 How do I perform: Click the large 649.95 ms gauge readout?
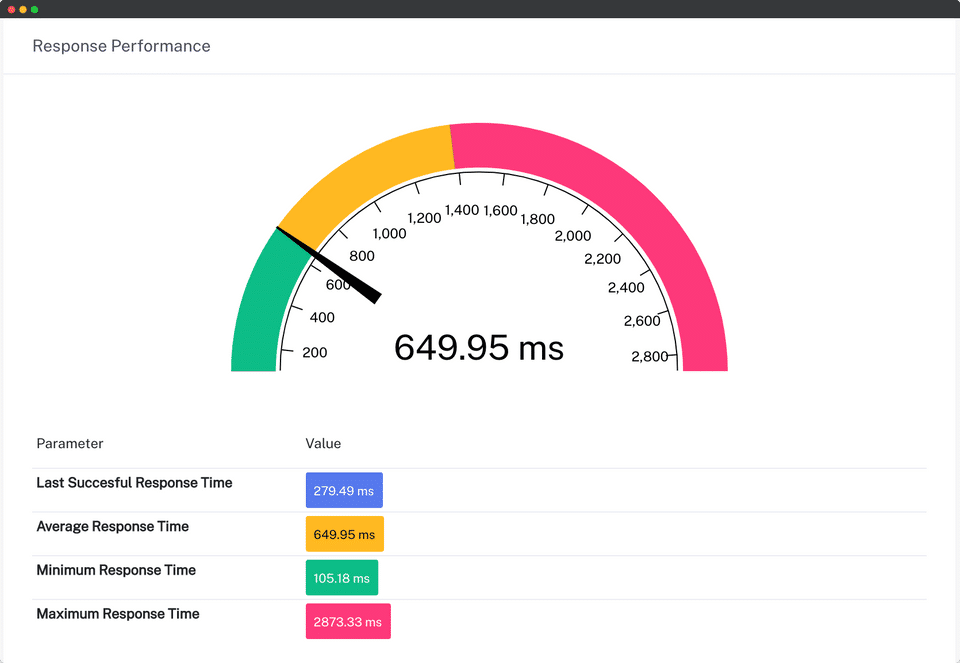click(479, 348)
